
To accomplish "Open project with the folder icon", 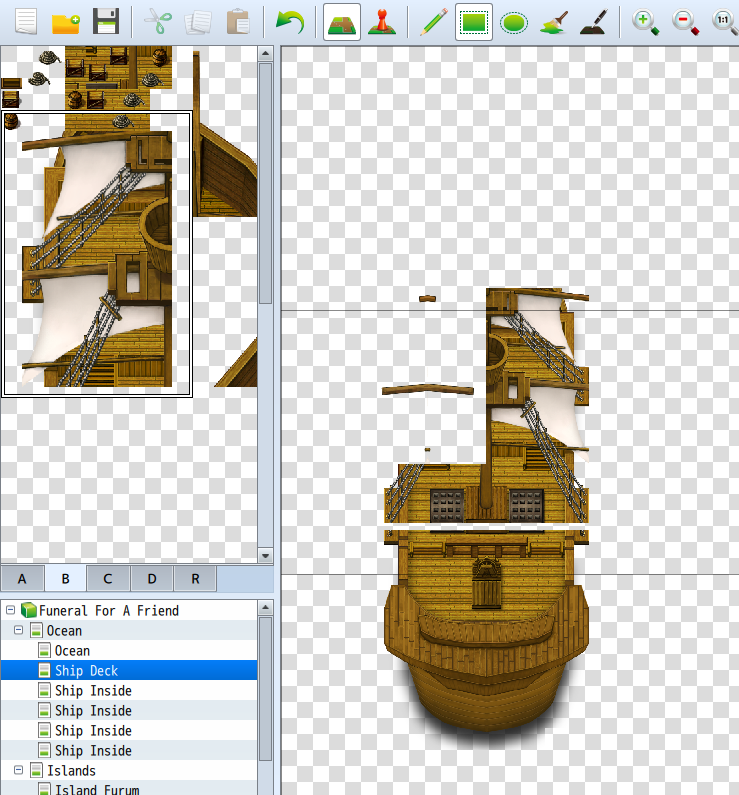I will tap(66, 22).
